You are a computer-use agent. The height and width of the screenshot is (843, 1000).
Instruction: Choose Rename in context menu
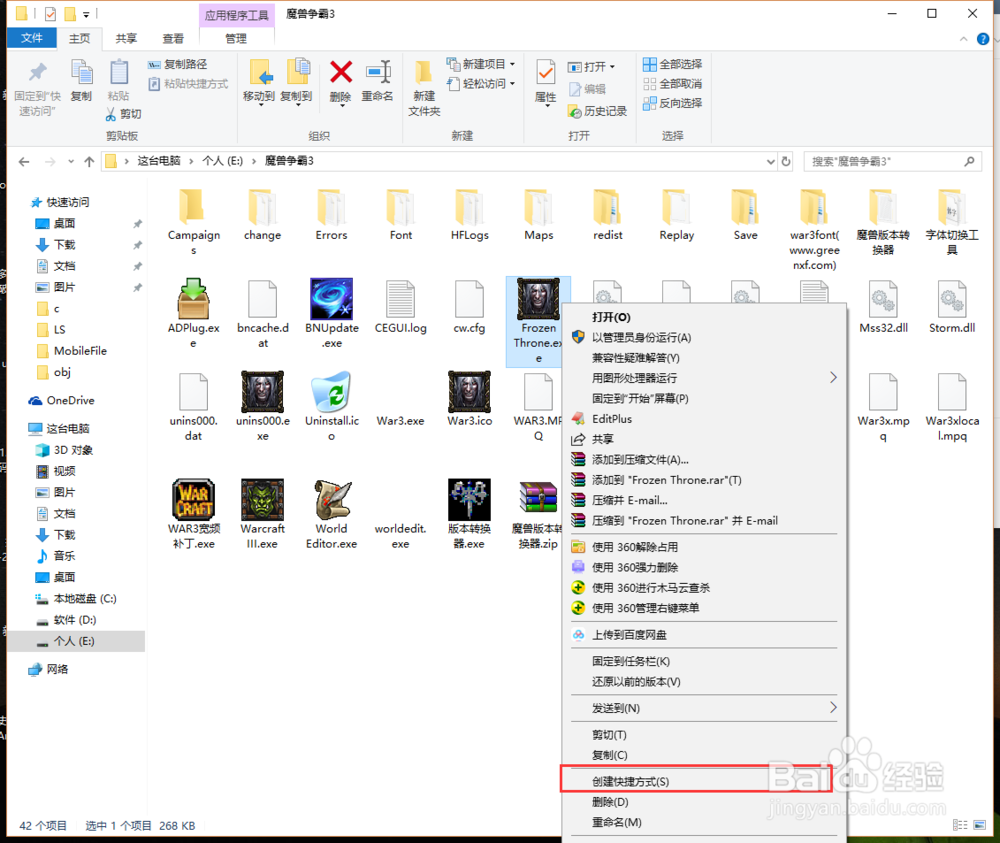704,822
